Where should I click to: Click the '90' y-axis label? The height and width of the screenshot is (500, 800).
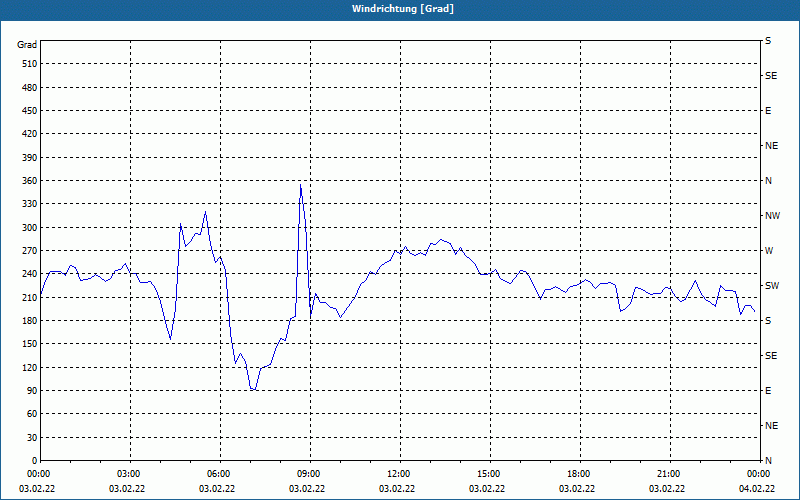click(x=32, y=391)
